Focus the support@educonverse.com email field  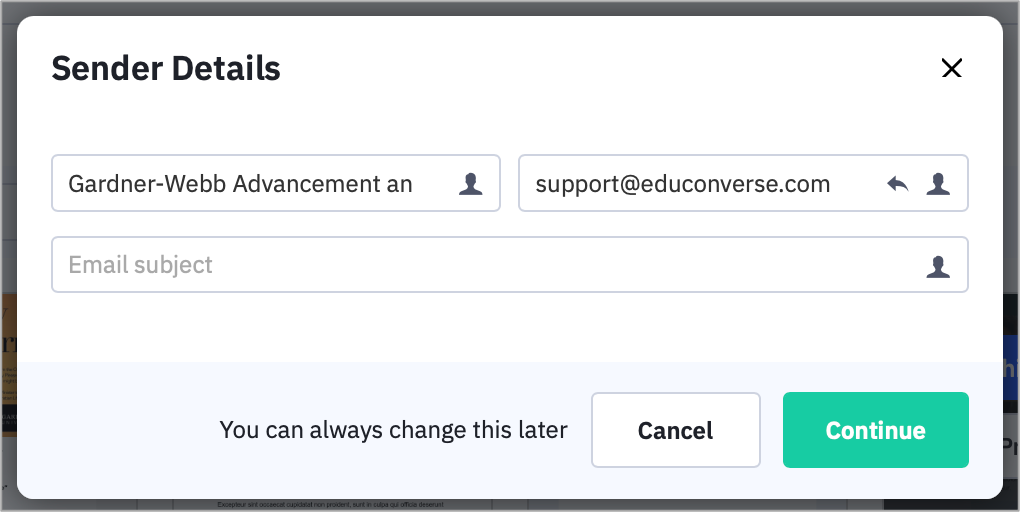click(x=744, y=183)
